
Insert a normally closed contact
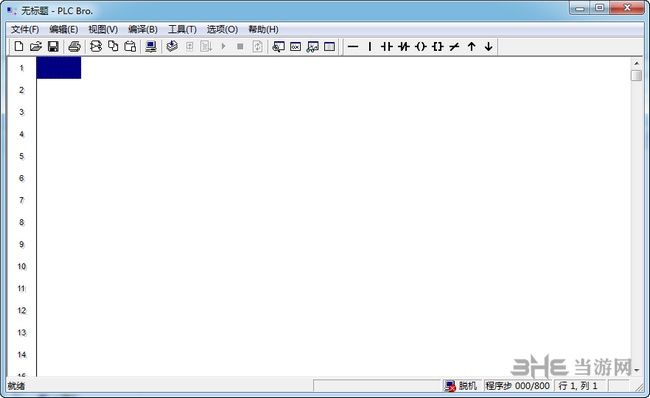404,46
